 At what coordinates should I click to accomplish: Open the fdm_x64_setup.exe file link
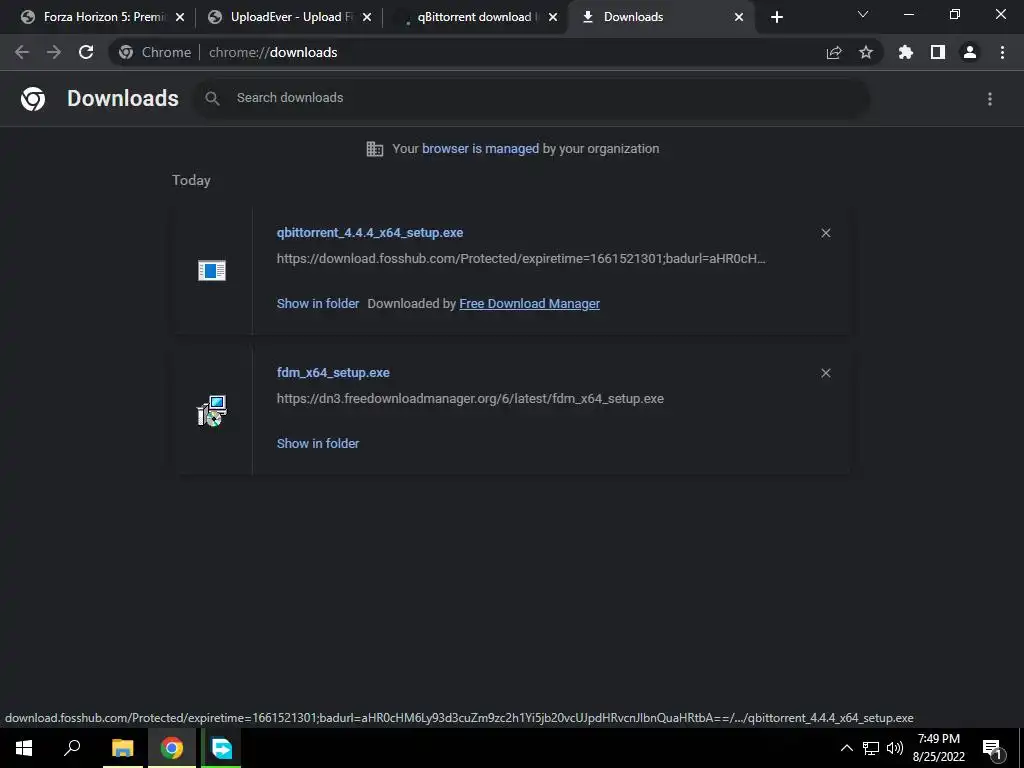tap(333, 373)
